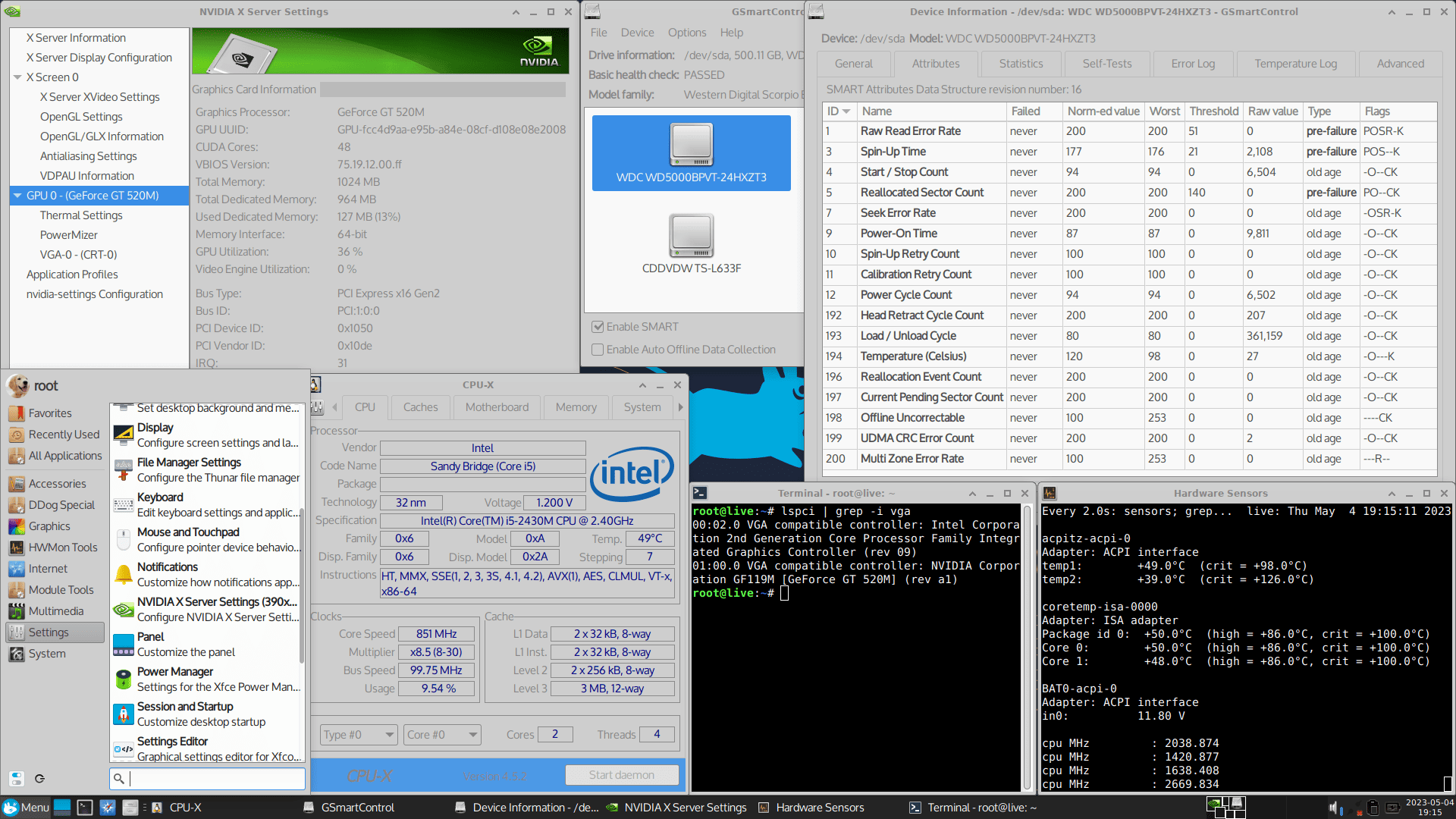Open the Graphics category in menu
The height and width of the screenshot is (819, 1456).
(55, 526)
